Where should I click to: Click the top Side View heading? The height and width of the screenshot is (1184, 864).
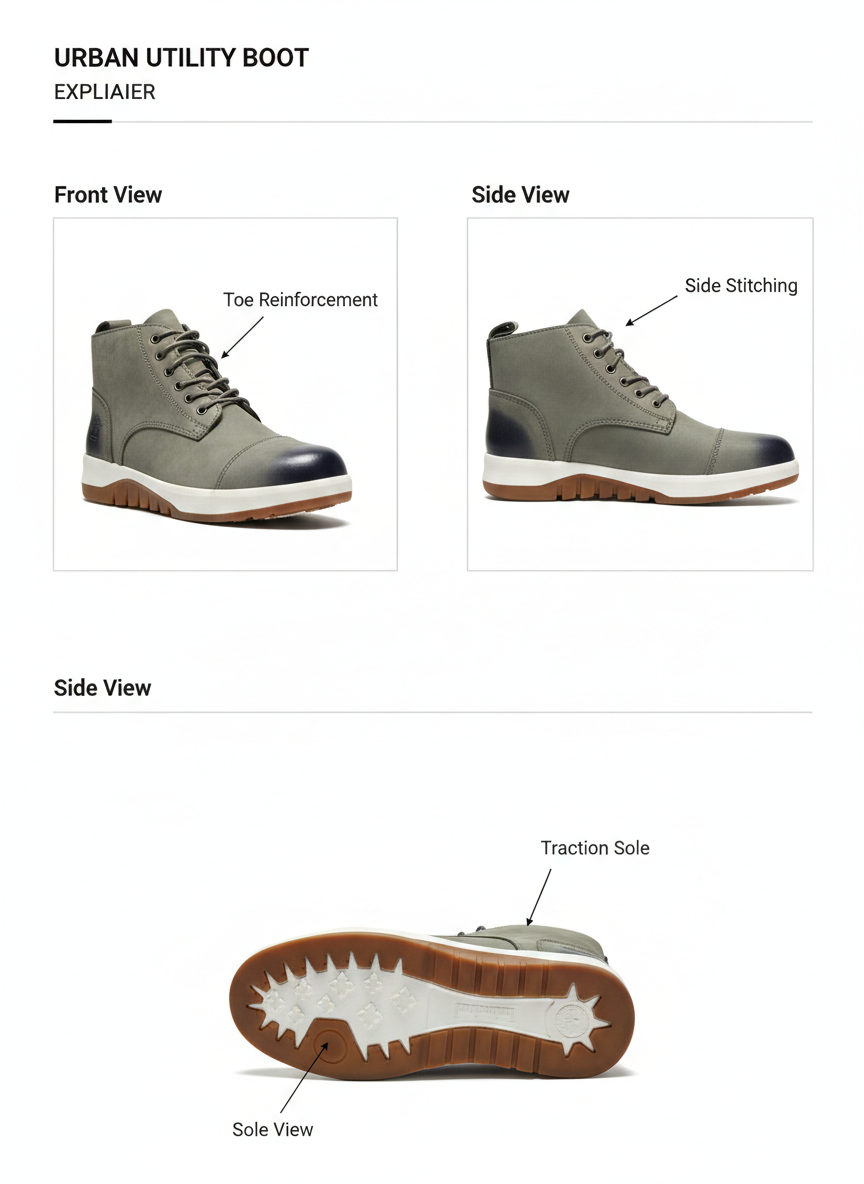coord(520,195)
